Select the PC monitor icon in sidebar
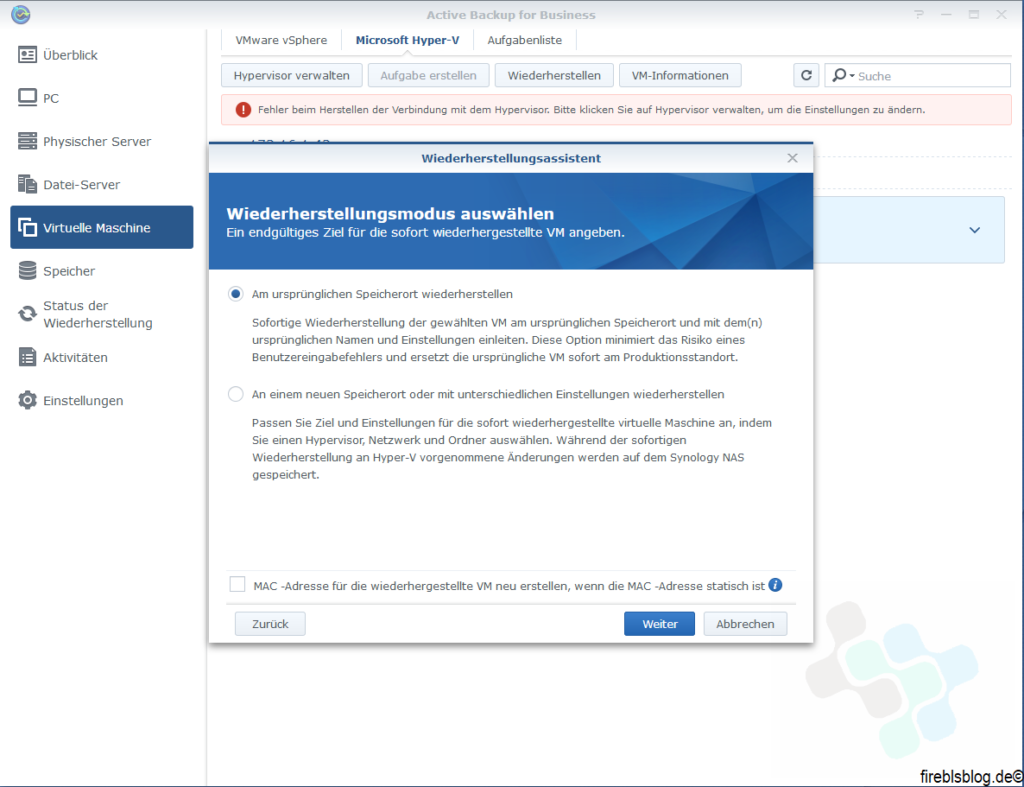1024x787 pixels. [x=27, y=97]
